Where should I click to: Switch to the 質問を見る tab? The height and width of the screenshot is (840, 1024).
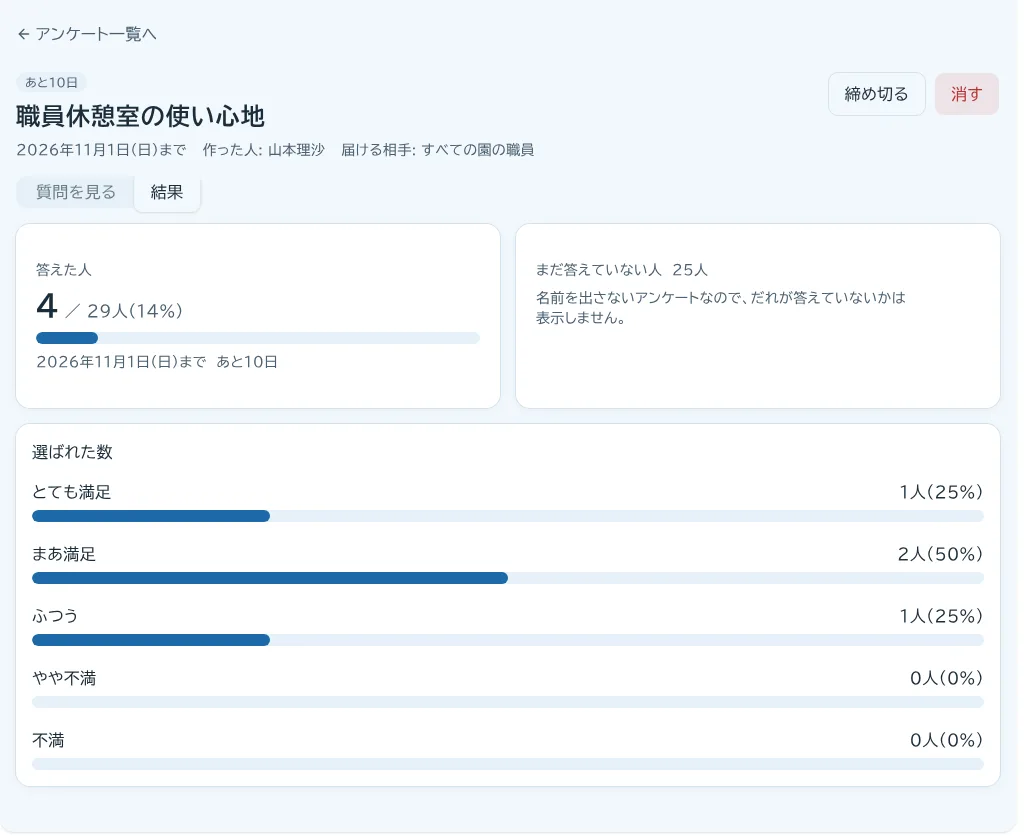76,192
